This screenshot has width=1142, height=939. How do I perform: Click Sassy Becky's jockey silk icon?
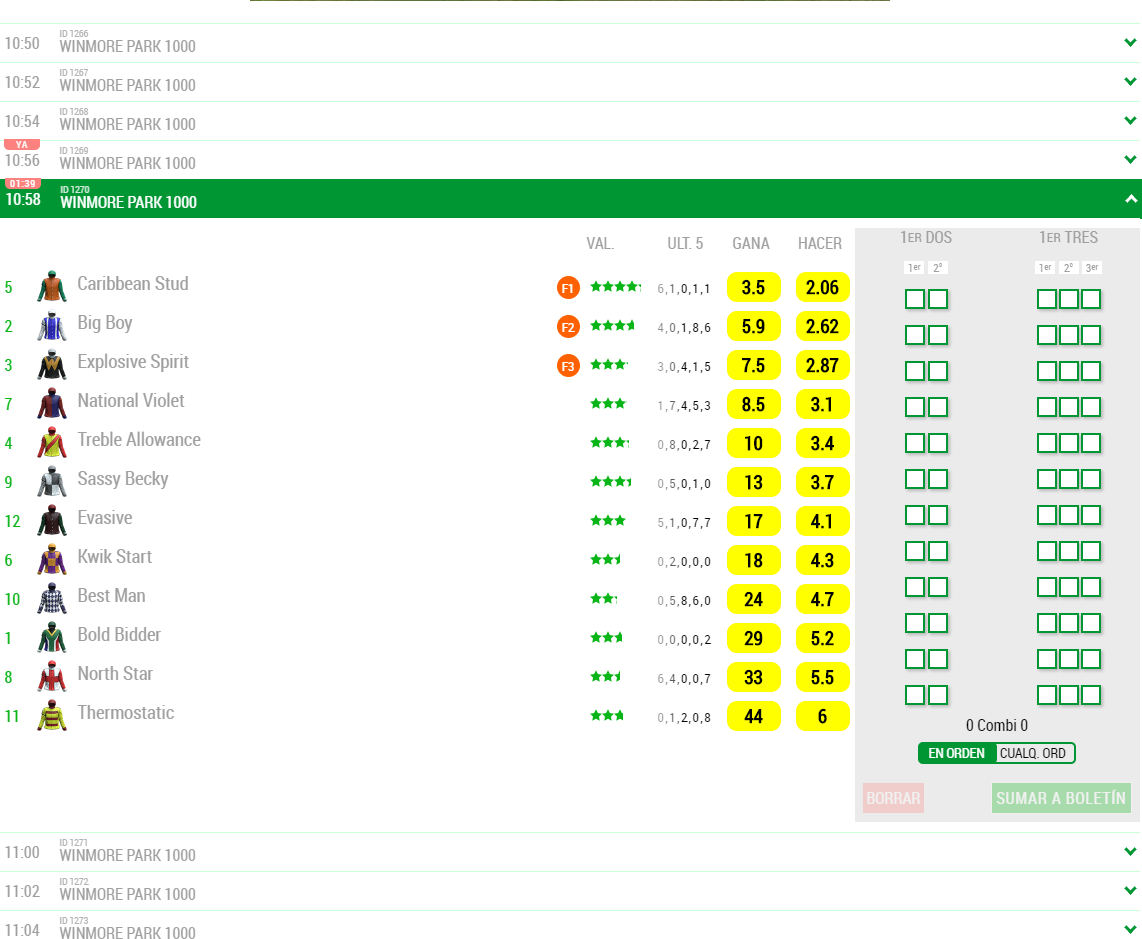[52, 481]
